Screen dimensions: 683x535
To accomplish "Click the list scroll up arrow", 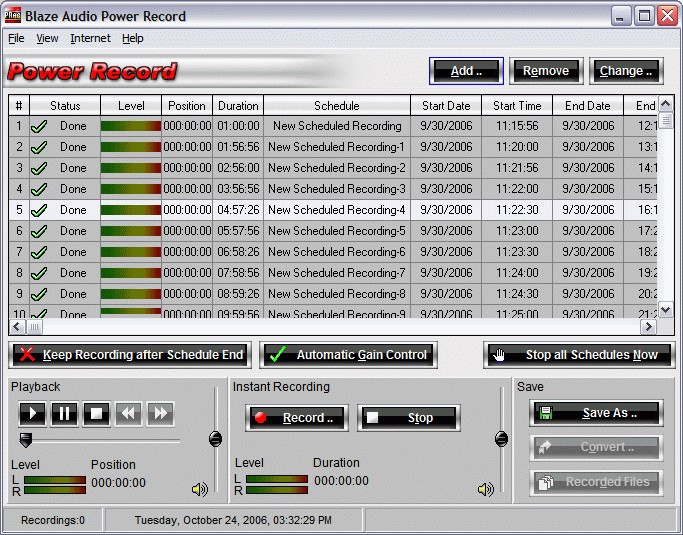I will click(665, 104).
